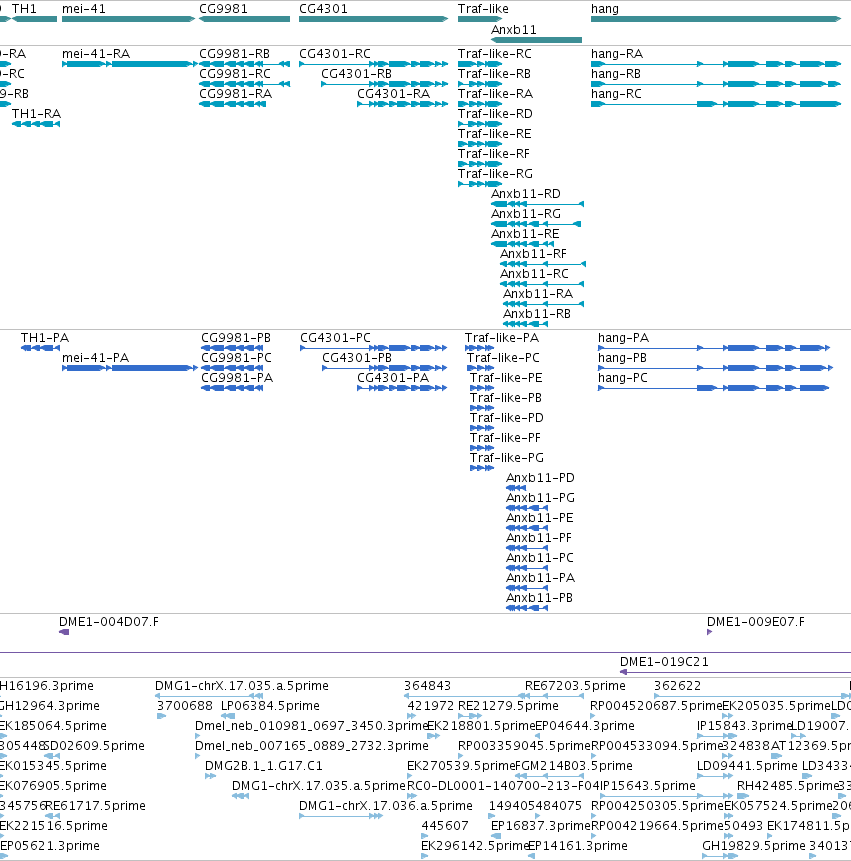851x861 pixels.
Task: Select the DME1-009E07.F feature
Action: [x=709, y=632]
